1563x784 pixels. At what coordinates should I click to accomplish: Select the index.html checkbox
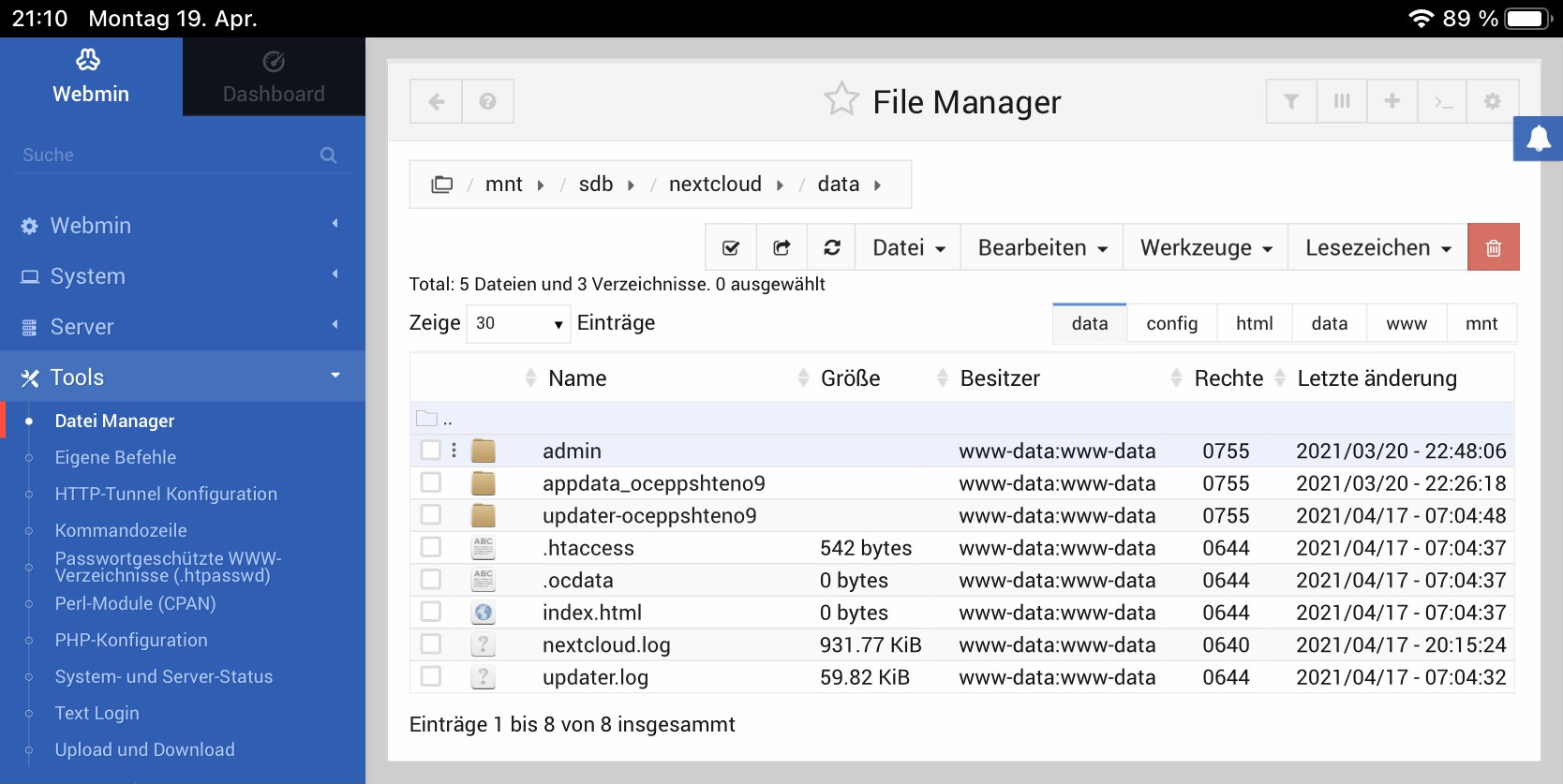pyautogui.click(x=431, y=612)
